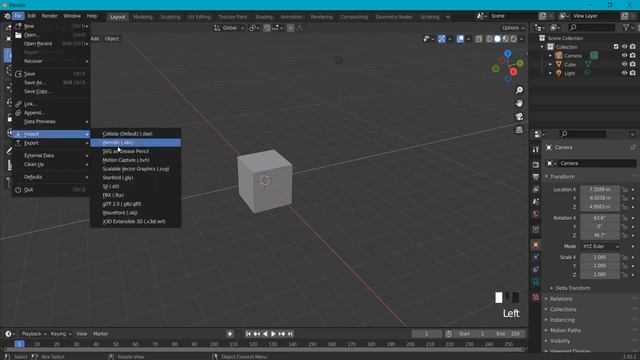Click the zoom magnifier icon in the viewport

[x=519, y=90]
